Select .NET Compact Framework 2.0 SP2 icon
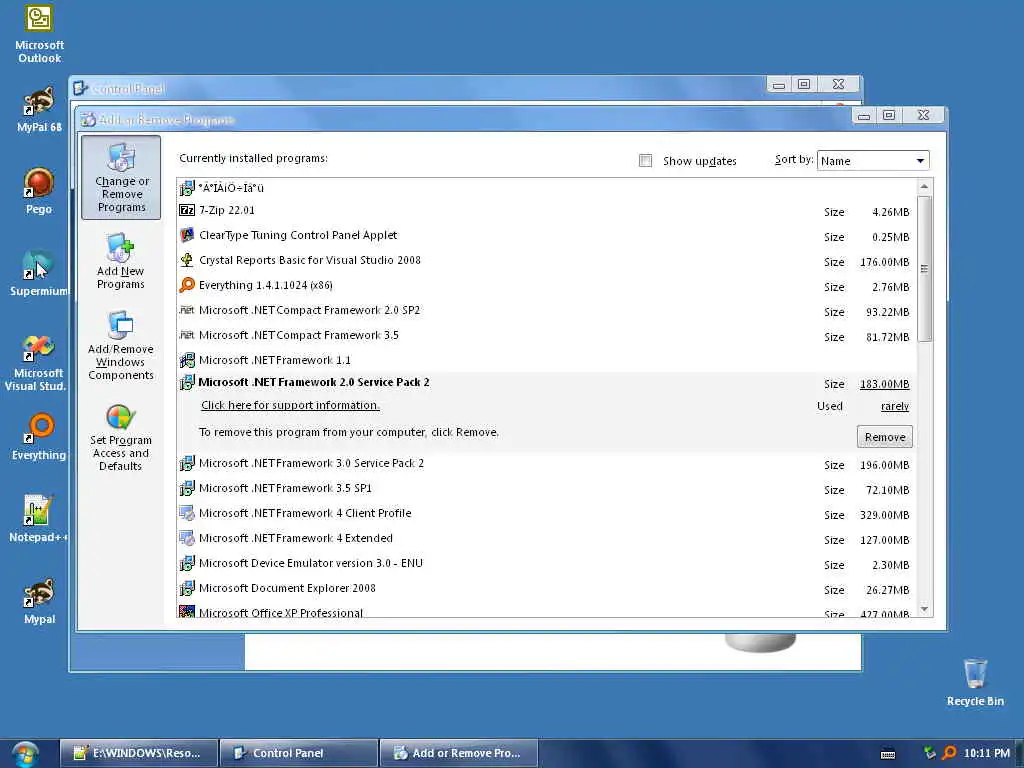The height and width of the screenshot is (768, 1024). coord(187,310)
